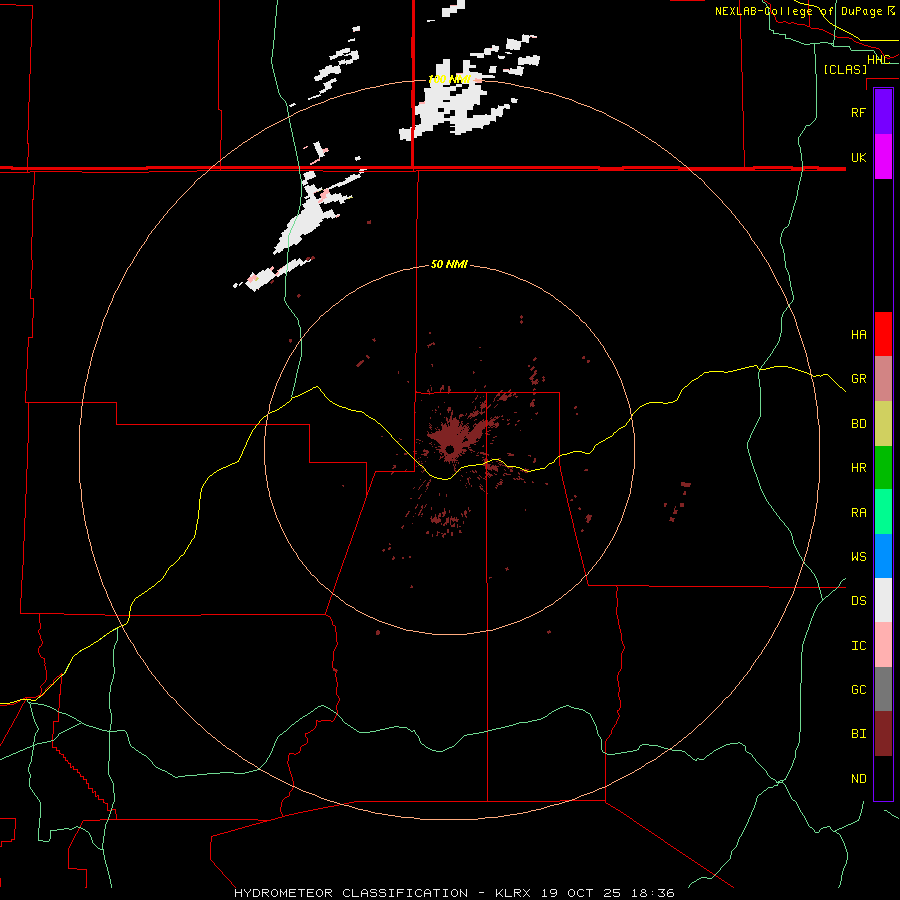Click the 100 NMI range ring label
The height and width of the screenshot is (900, 900).
[449, 79]
